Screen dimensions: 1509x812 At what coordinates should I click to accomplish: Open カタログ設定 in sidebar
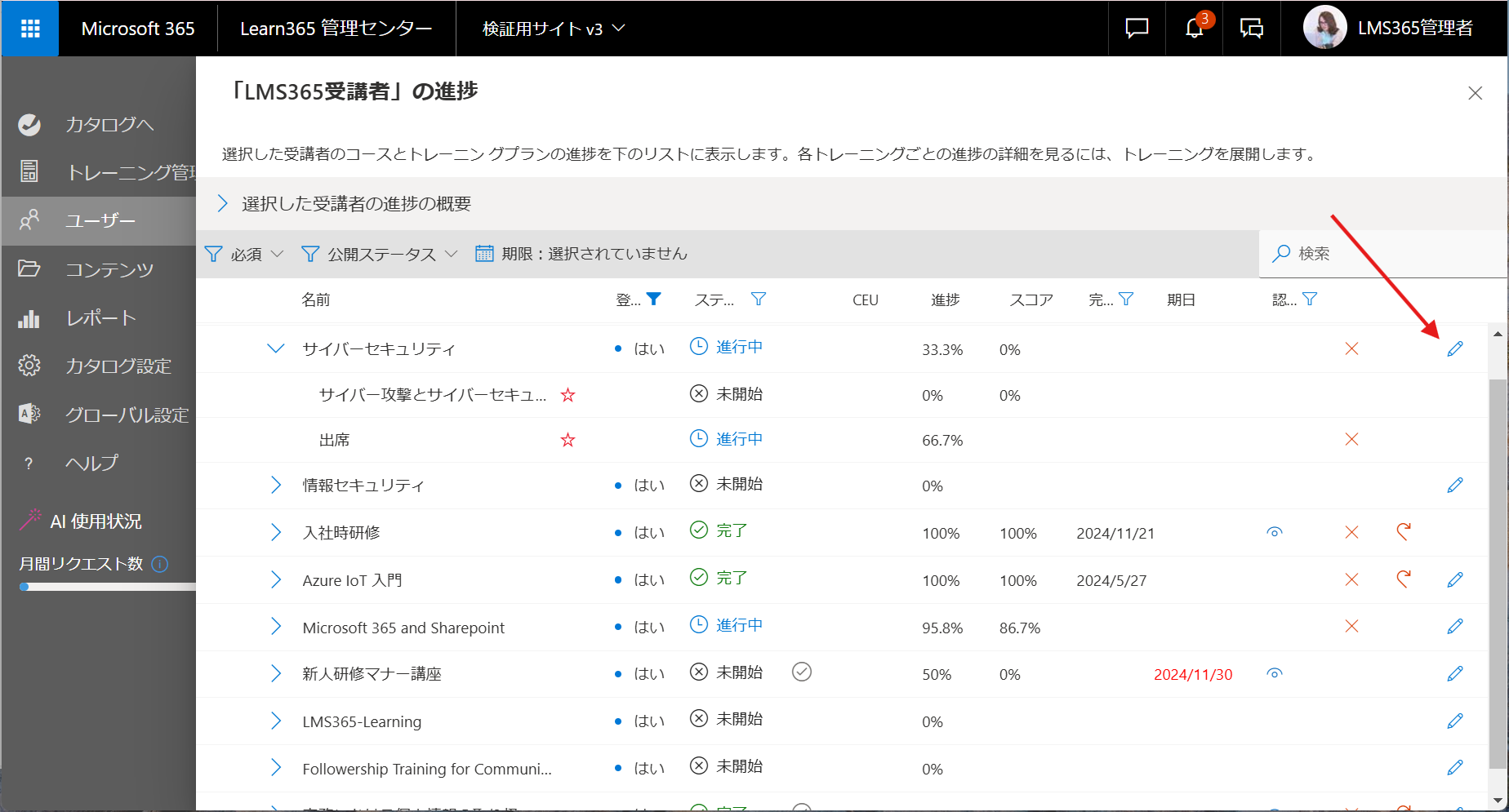(99, 366)
